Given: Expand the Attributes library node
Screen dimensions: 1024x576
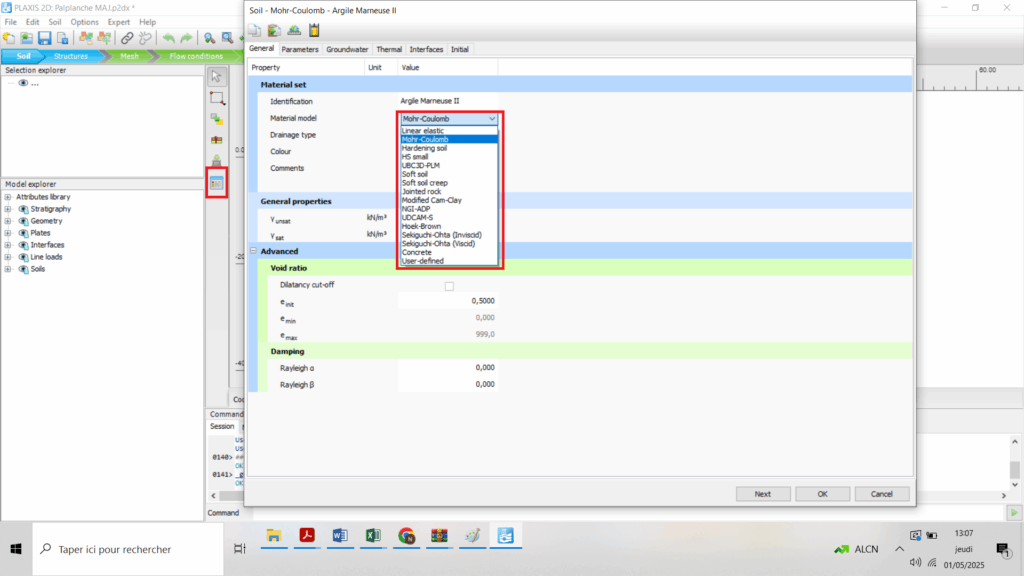Looking at the screenshot, I should pos(8,197).
